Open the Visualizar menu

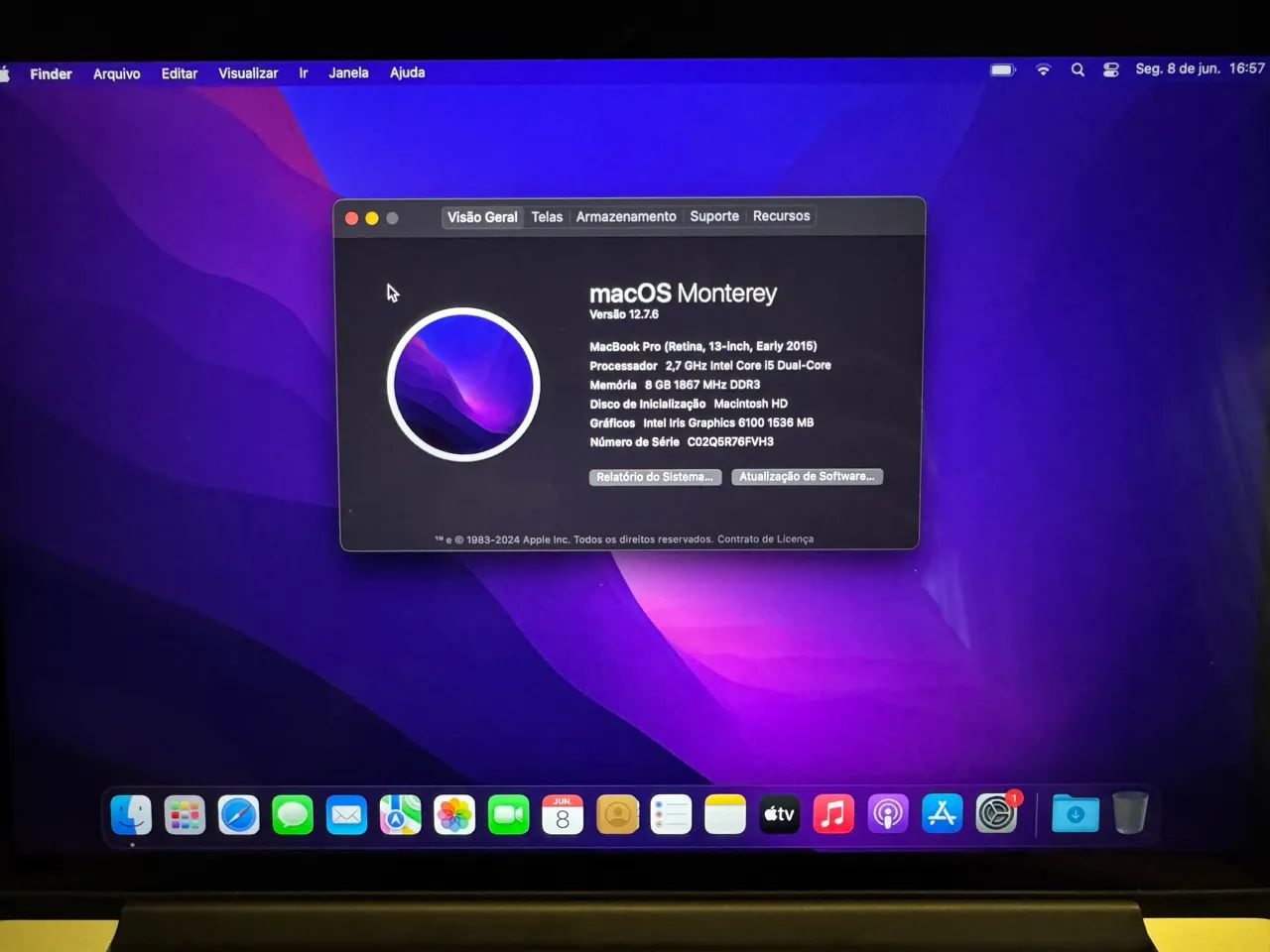click(248, 73)
